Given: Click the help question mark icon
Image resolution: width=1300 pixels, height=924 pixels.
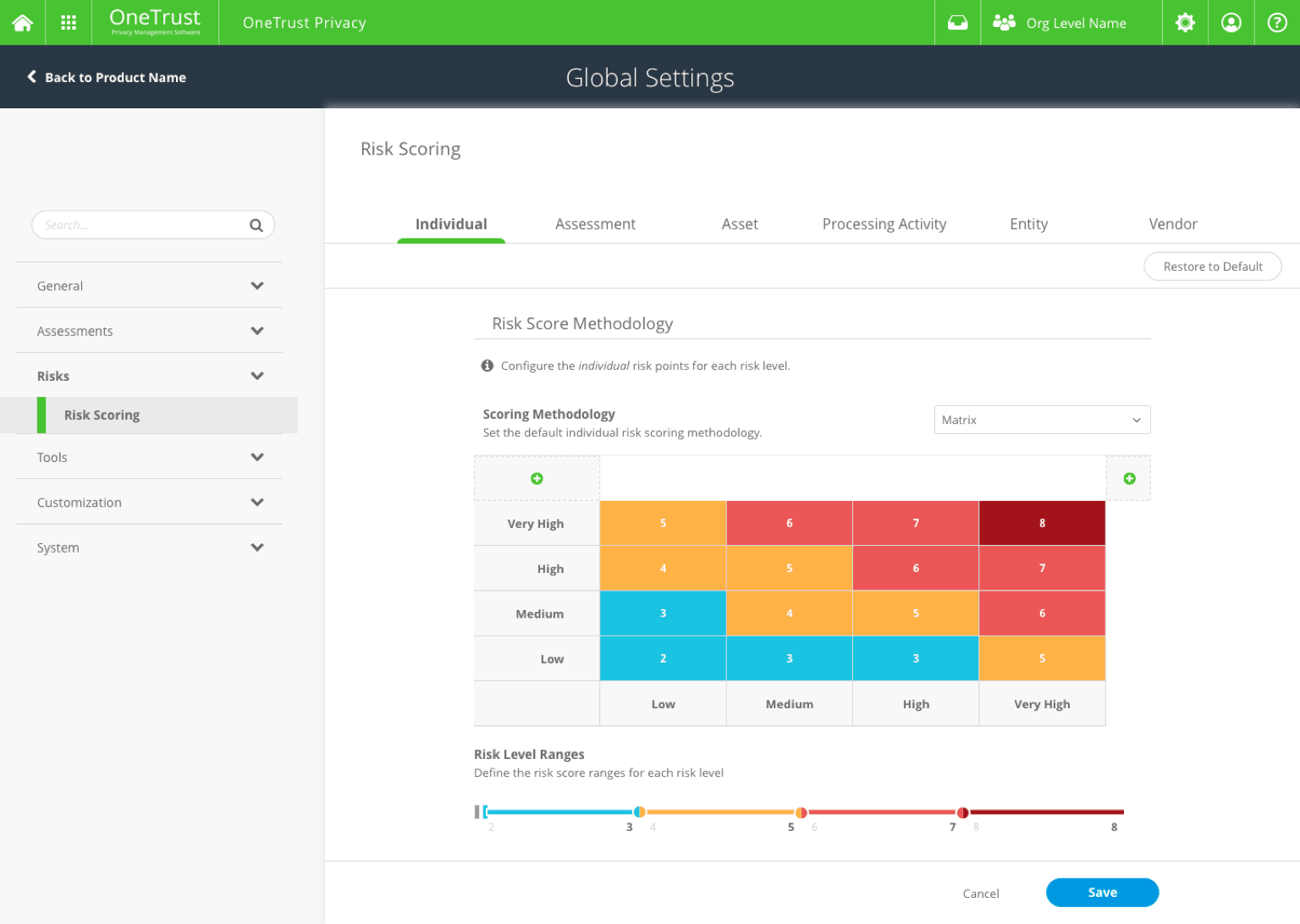Looking at the screenshot, I should tap(1276, 23).
